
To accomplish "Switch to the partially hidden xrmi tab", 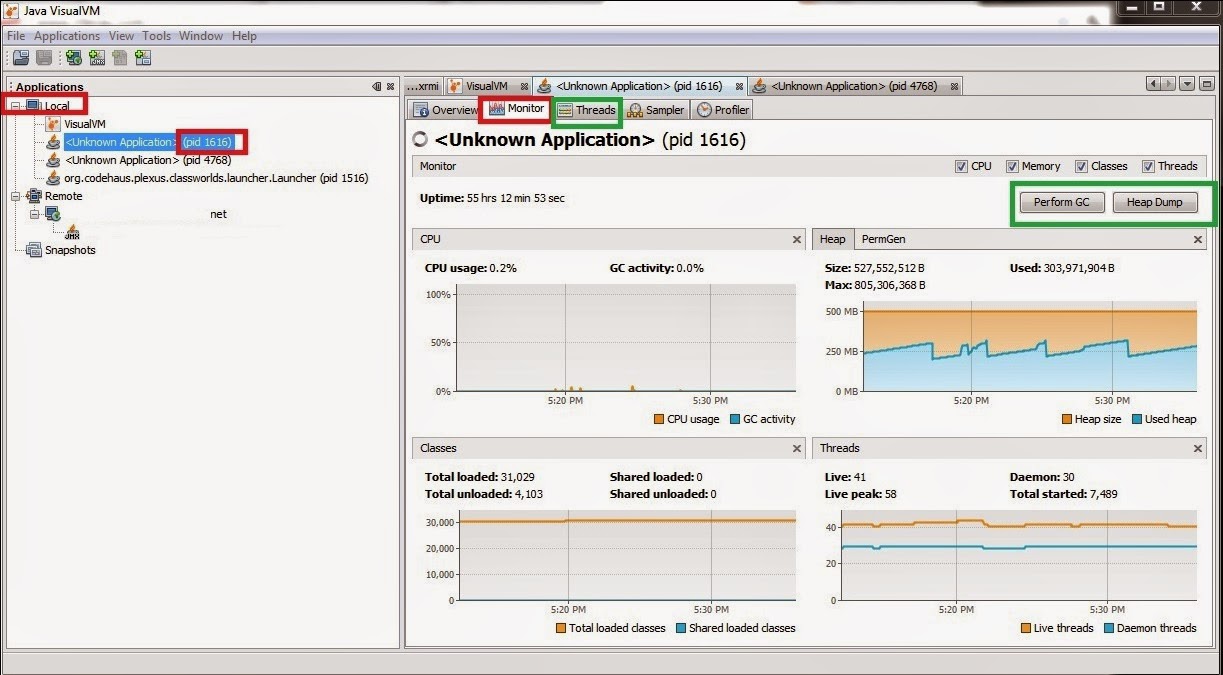I will 422,86.
